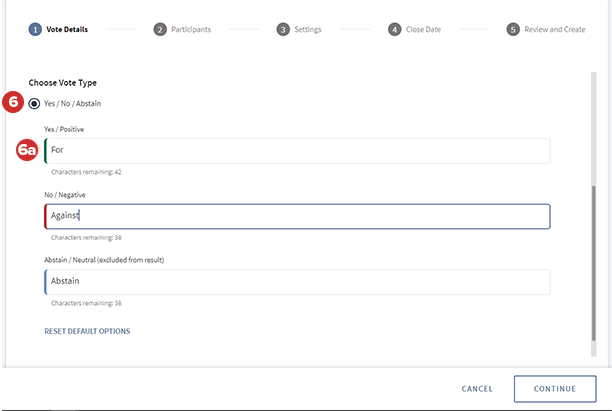Focus the Yes / Positive field containing For

click(297, 151)
